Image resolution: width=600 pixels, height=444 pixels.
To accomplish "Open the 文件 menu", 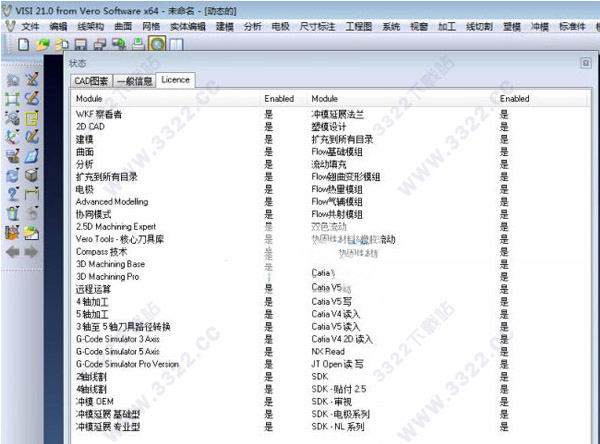I will (x=30, y=26).
